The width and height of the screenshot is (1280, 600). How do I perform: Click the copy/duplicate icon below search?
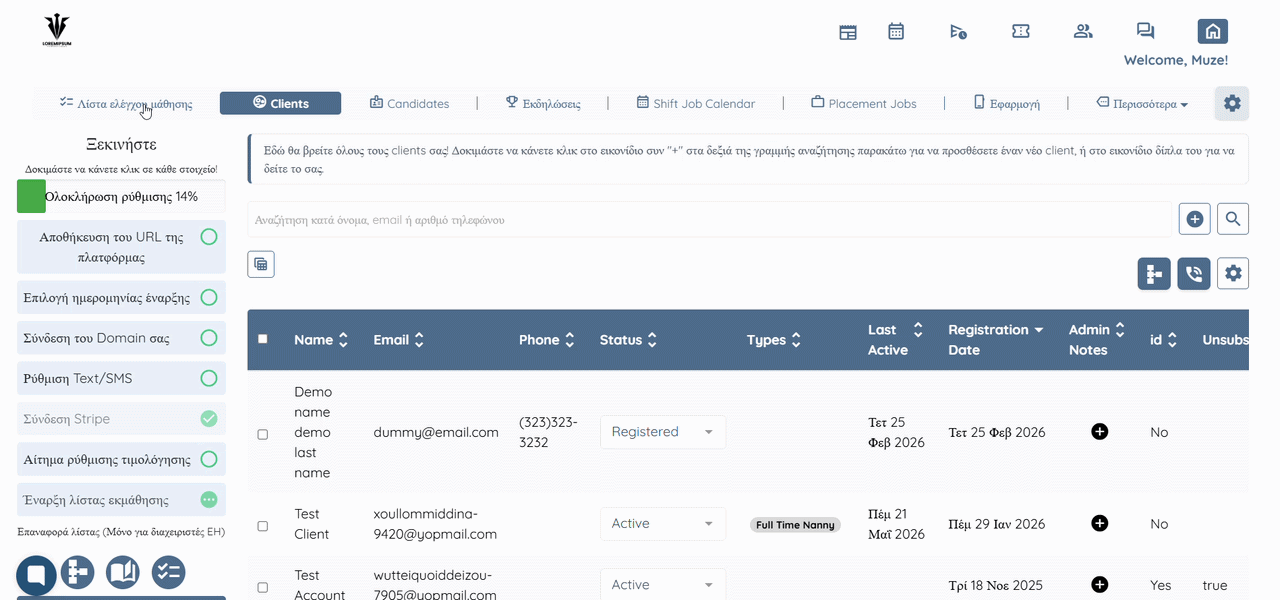tap(261, 264)
